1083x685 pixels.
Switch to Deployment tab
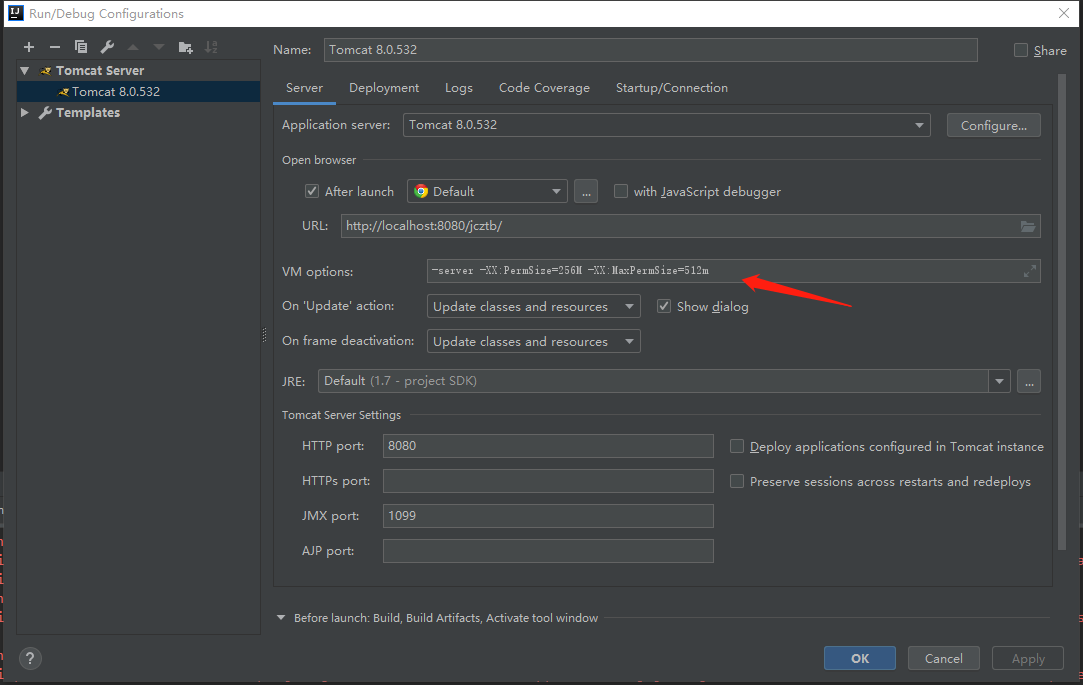[384, 88]
